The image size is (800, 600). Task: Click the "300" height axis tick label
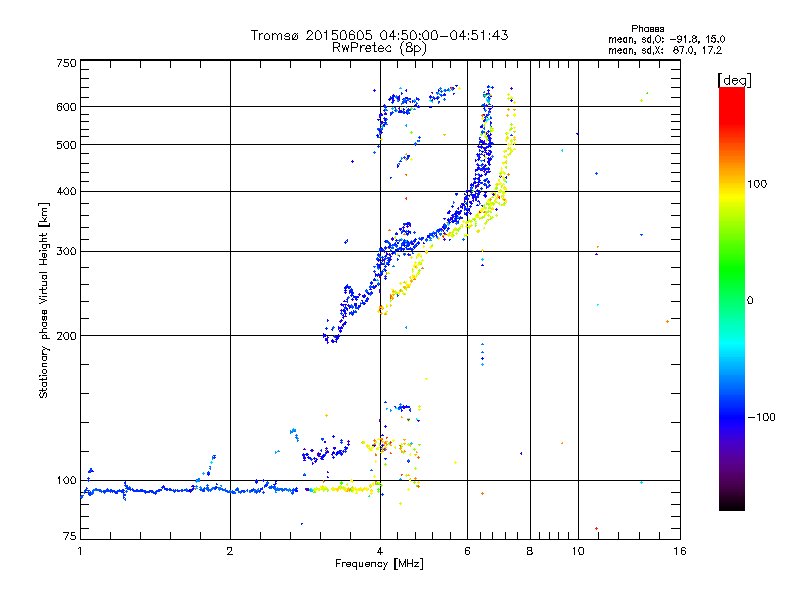67,252
